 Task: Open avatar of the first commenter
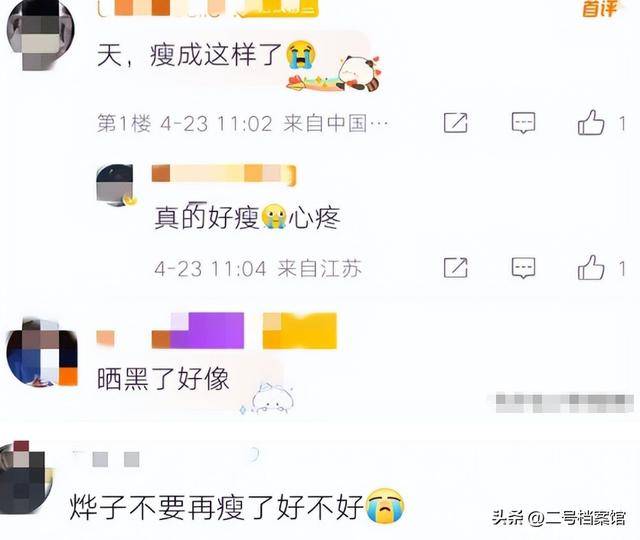40,35
